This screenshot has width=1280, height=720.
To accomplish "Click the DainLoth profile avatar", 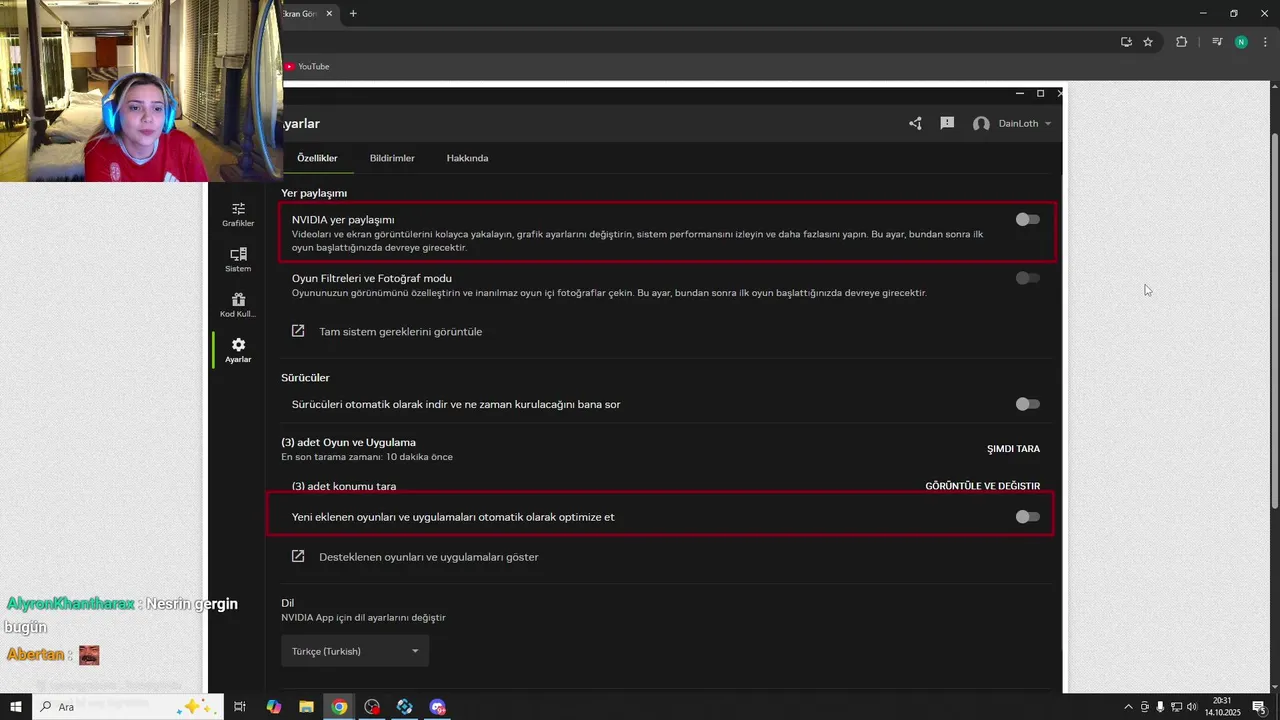I will click(x=981, y=124).
